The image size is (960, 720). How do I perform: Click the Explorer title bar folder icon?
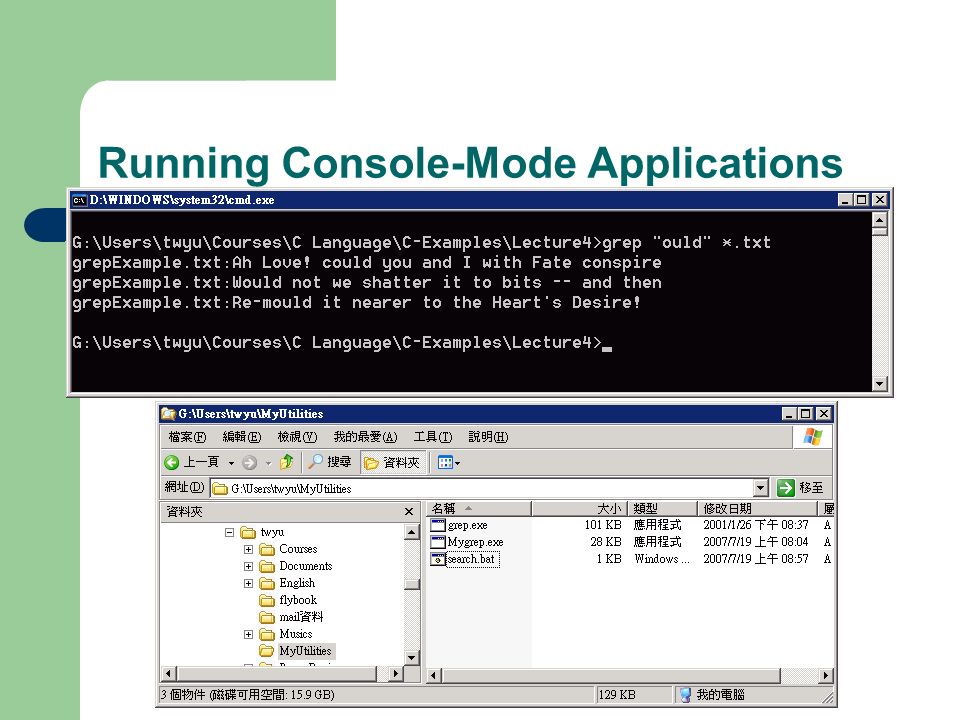click(x=168, y=414)
